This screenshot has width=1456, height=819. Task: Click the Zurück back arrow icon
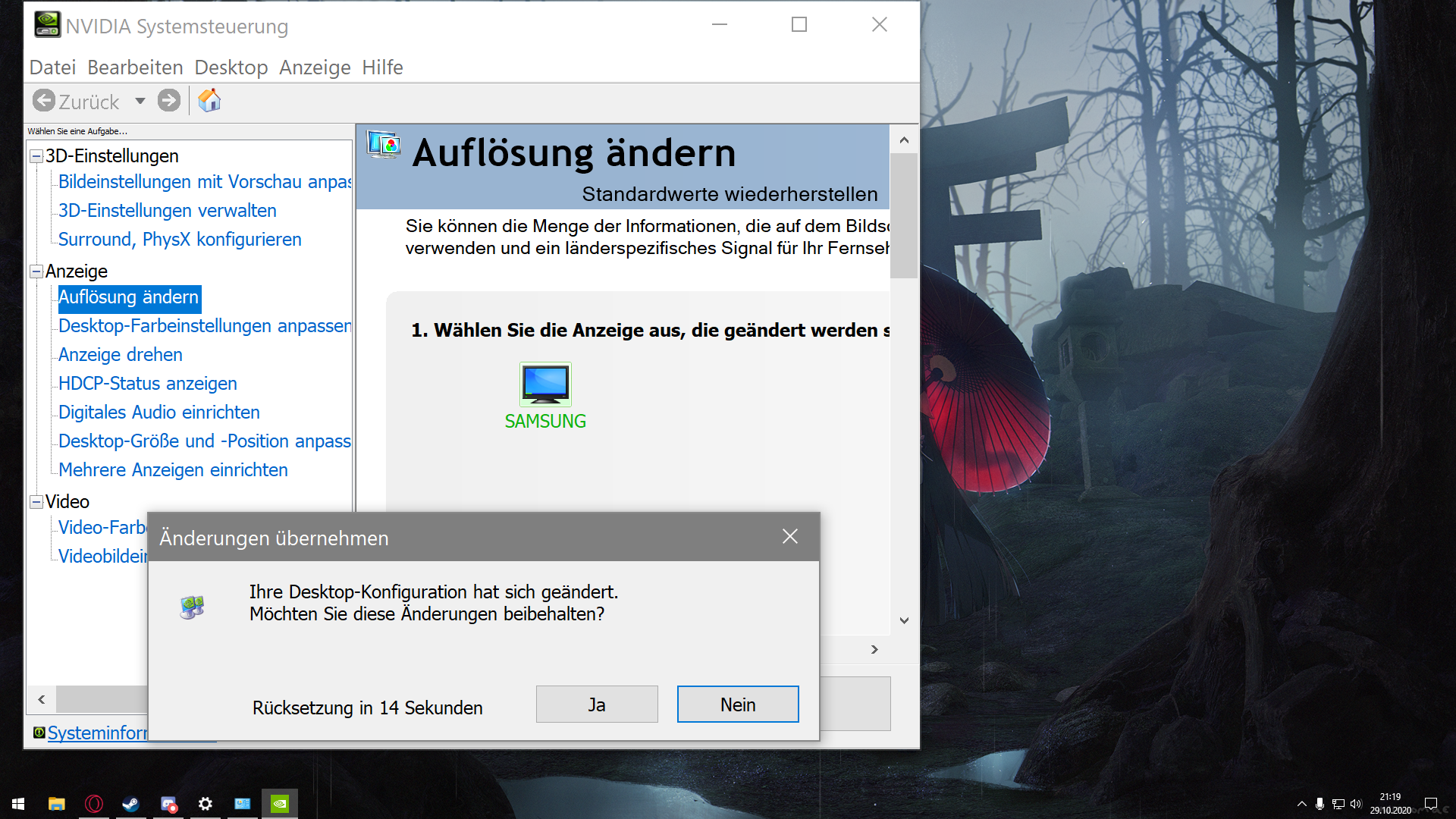coord(44,101)
